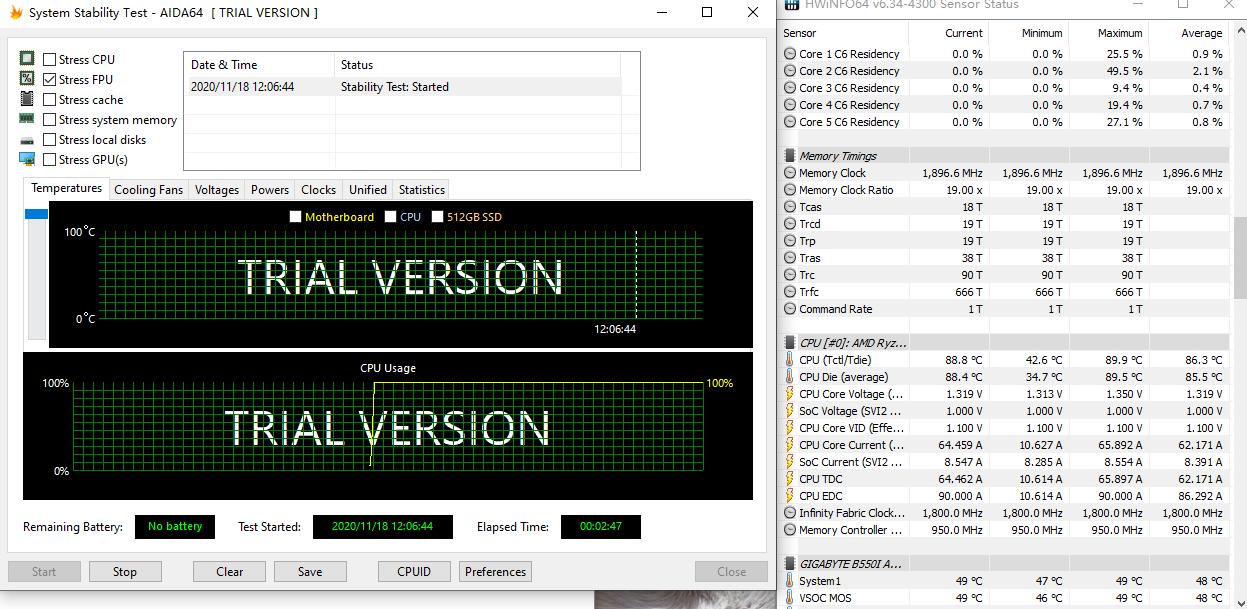This screenshot has width=1247, height=609.
Task: Click the AIDA64 flame title icon
Action: (x=16, y=13)
